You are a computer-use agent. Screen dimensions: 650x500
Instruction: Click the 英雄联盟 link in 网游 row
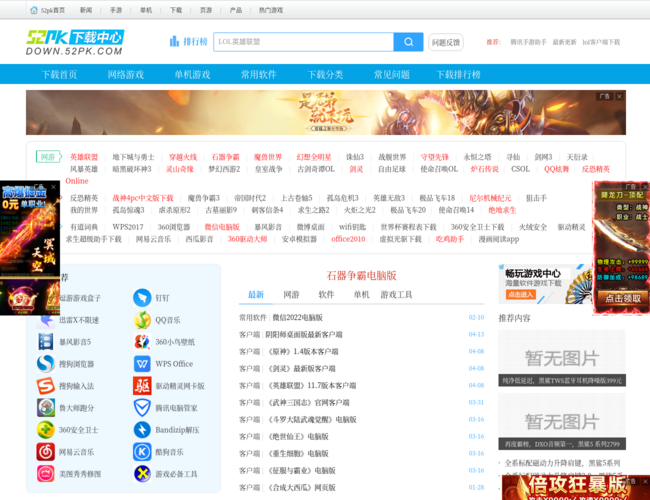[x=84, y=157]
